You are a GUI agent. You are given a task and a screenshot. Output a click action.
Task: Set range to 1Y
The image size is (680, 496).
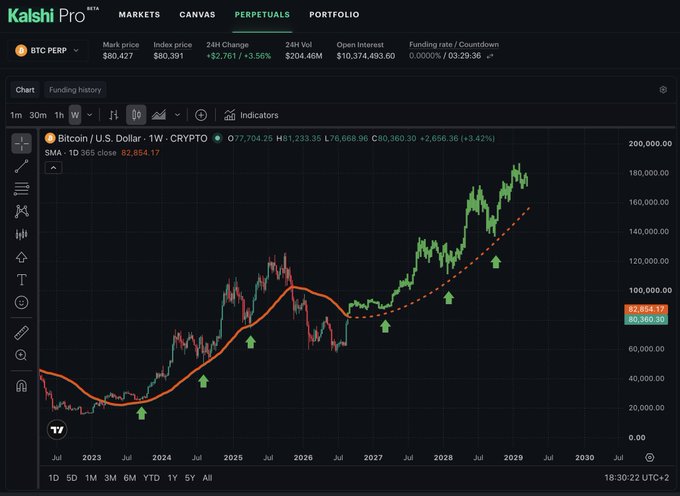point(173,478)
